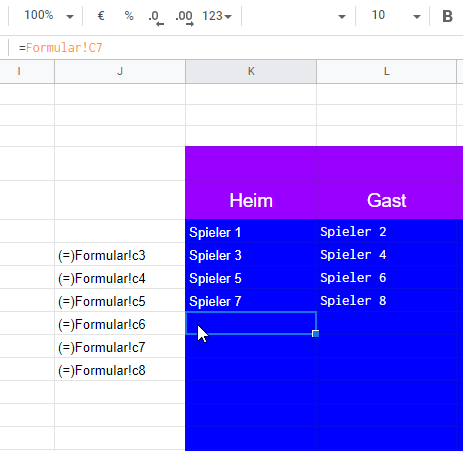Select the Spieler 5 cell
Image resolution: width=463 pixels, height=451 pixels.
click(x=251, y=278)
